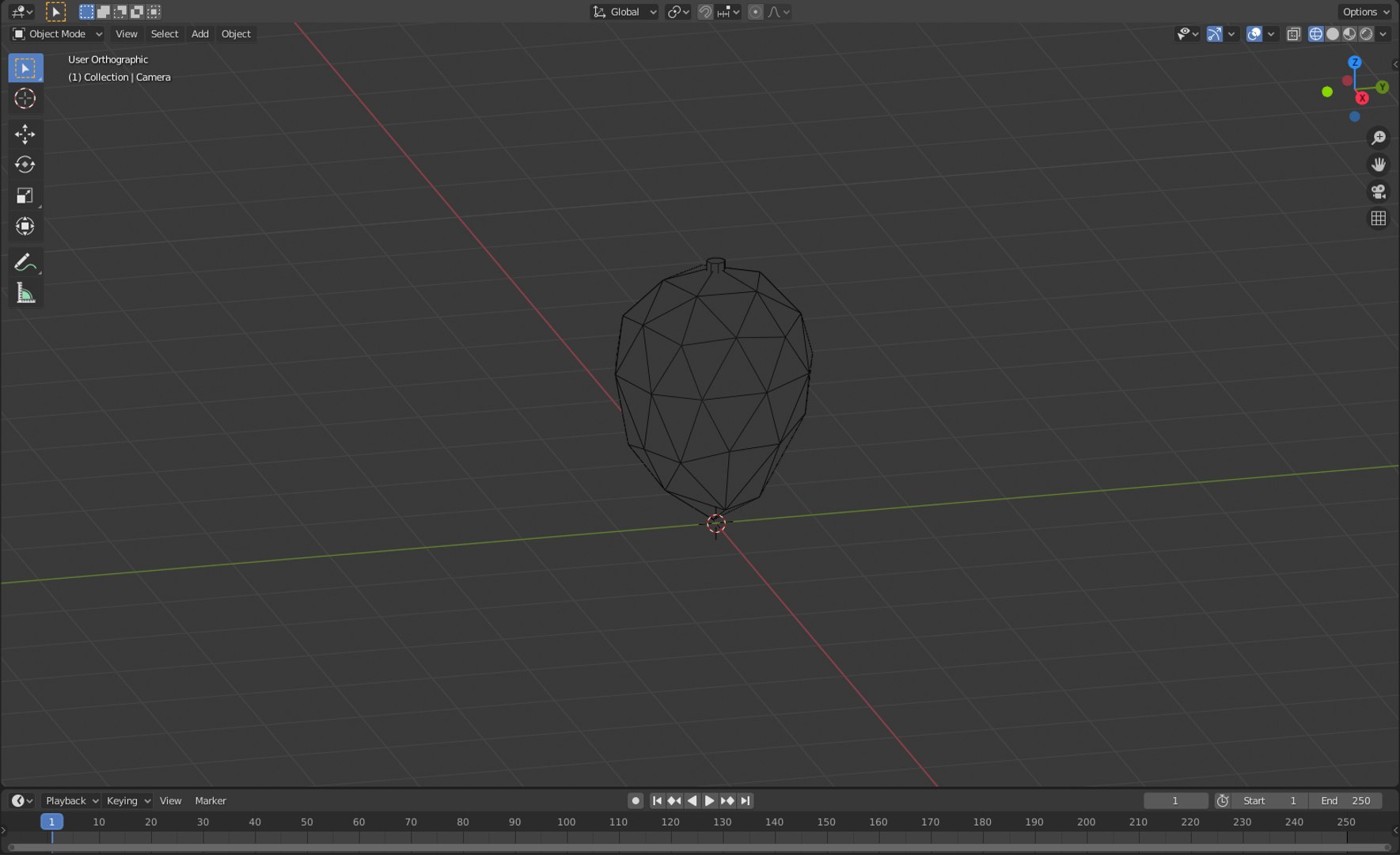Toggle X-ray mode
Viewport: 1400px width, 855px height.
click(1294, 34)
